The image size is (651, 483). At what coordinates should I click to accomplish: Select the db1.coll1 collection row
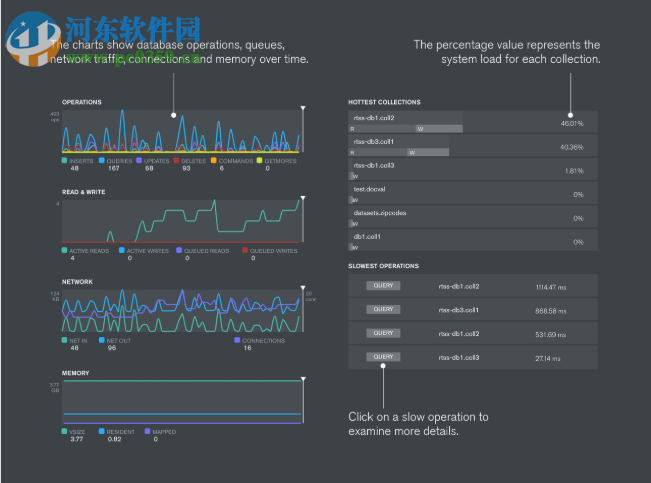473,240
